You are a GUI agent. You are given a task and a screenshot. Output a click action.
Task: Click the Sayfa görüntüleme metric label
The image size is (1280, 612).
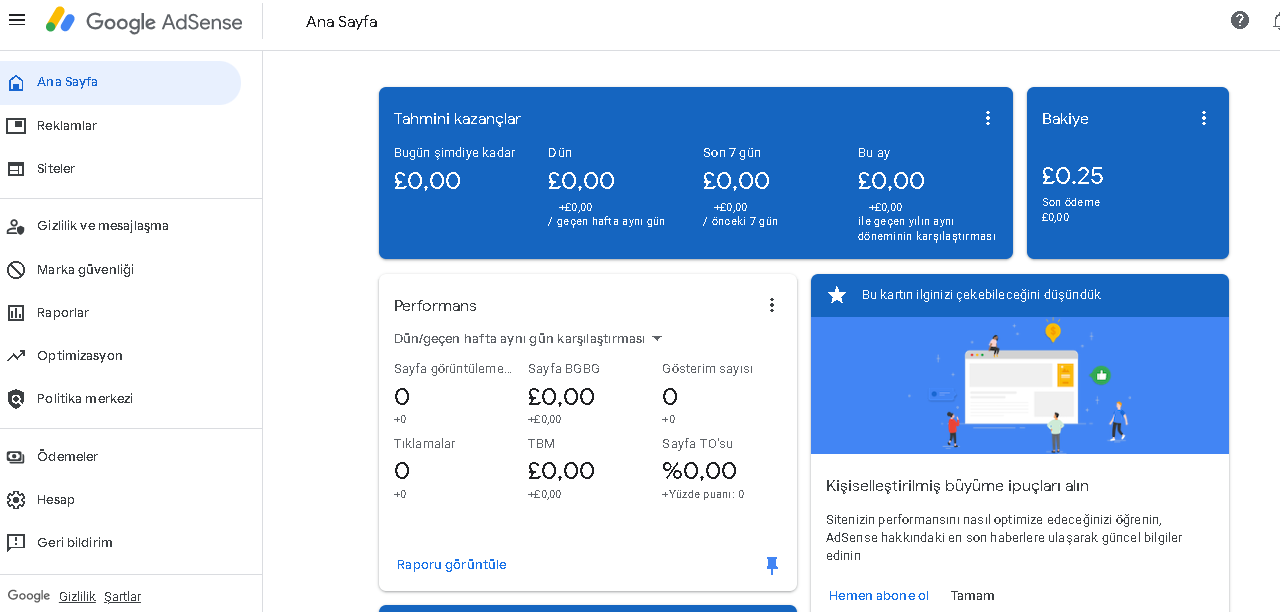pos(453,369)
